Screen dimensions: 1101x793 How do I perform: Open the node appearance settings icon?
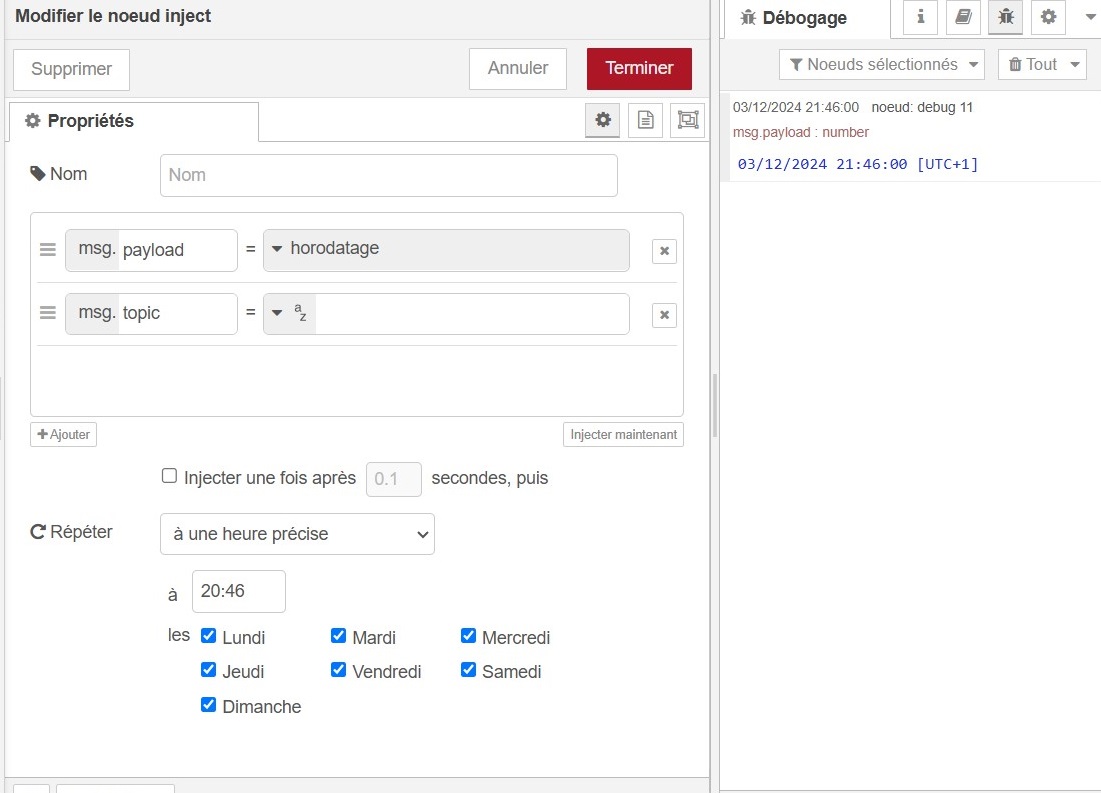(x=688, y=120)
